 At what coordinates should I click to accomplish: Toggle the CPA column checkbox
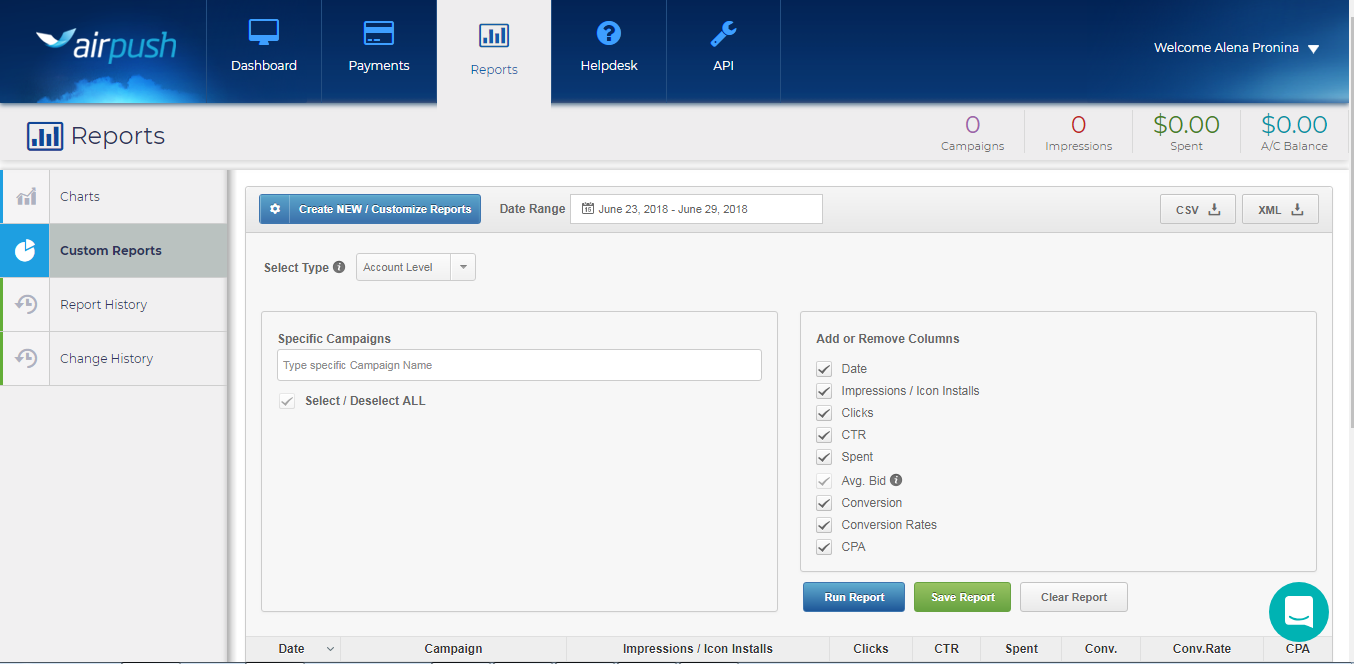(824, 547)
